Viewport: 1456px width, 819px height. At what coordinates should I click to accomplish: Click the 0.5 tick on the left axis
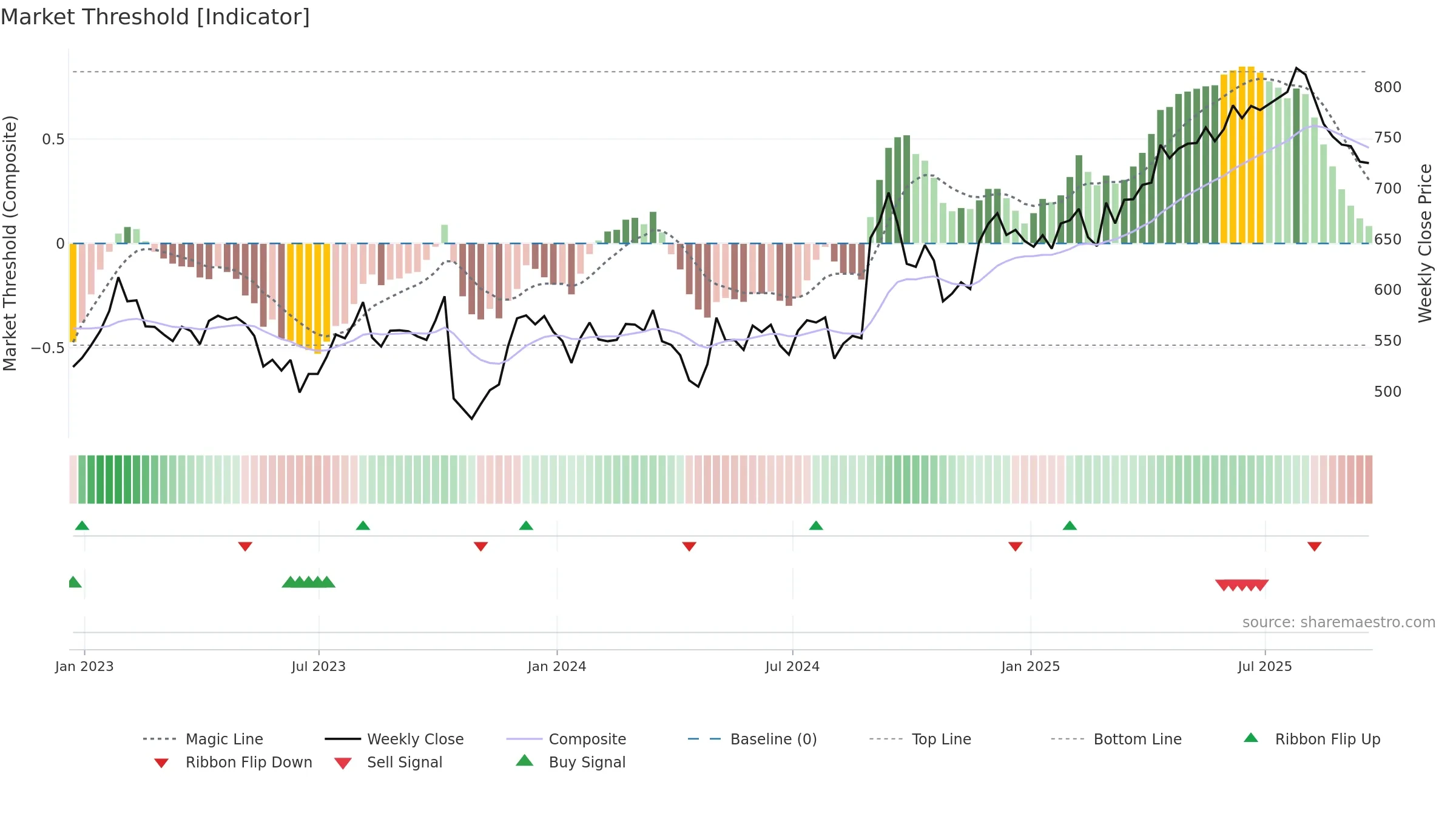tap(53, 140)
